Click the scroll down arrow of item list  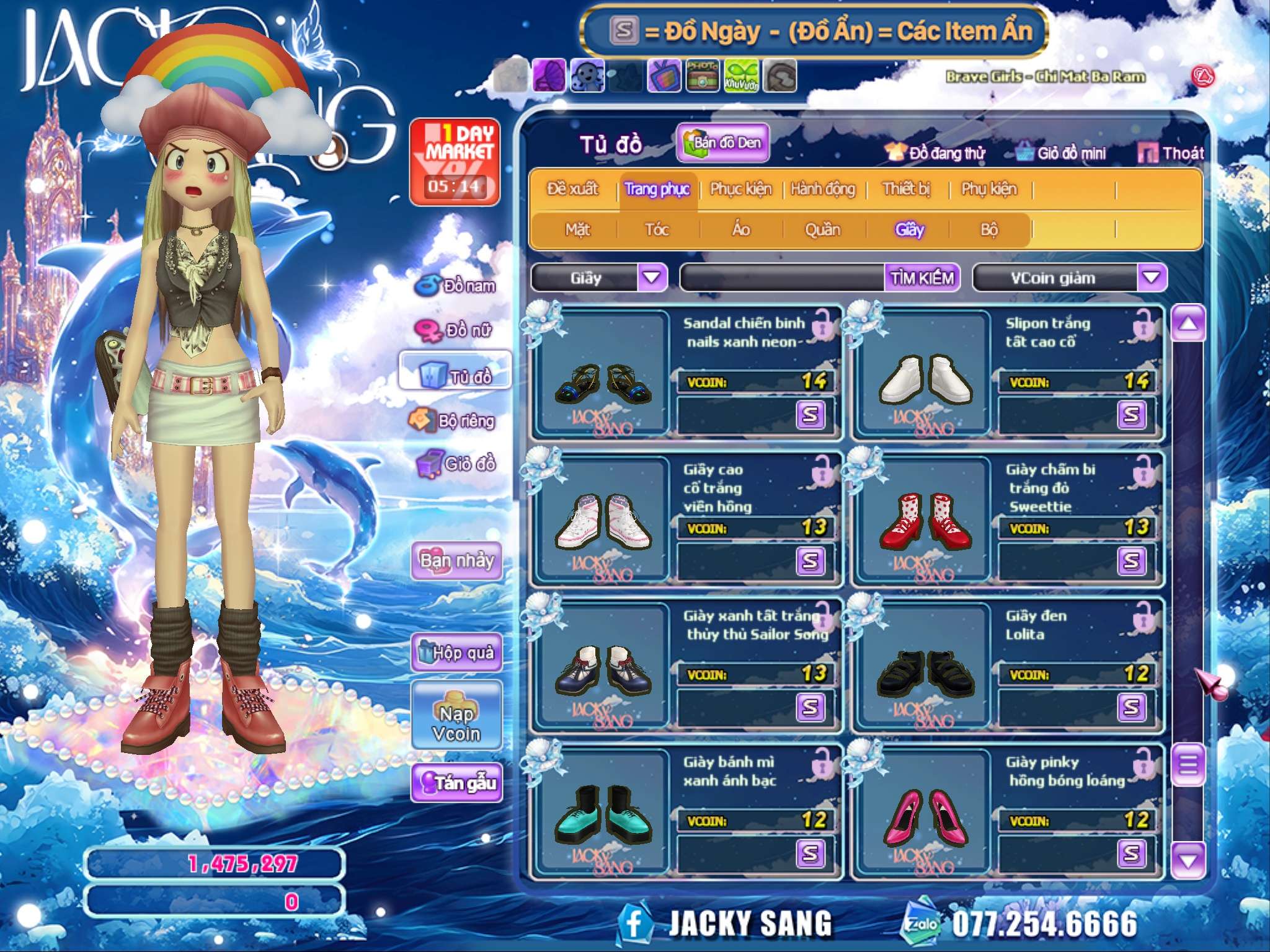tap(1188, 860)
